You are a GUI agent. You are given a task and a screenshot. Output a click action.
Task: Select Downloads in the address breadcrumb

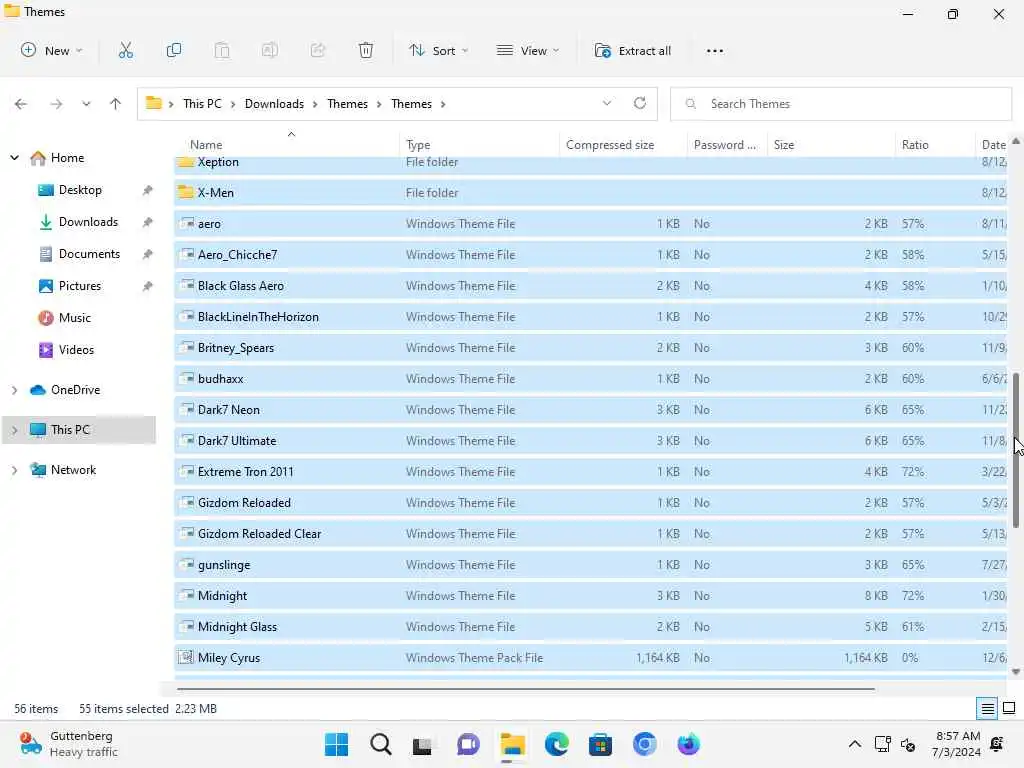click(x=274, y=104)
